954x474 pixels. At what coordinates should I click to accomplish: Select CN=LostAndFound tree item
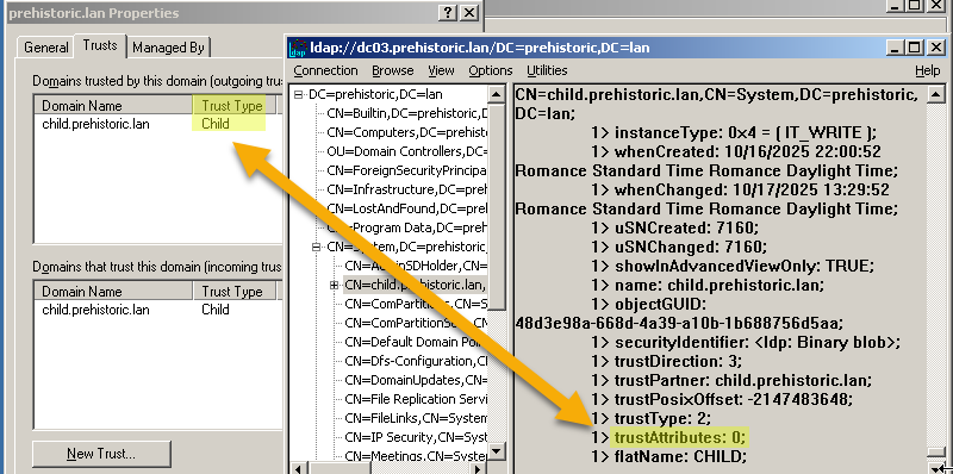pyautogui.click(x=407, y=209)
